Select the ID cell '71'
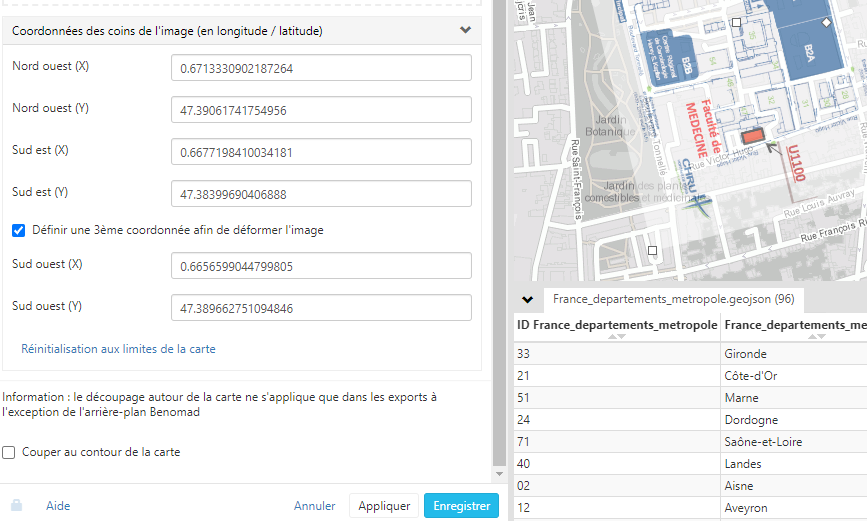This screenshot has height=521, width=867. [x=617, y=442]
